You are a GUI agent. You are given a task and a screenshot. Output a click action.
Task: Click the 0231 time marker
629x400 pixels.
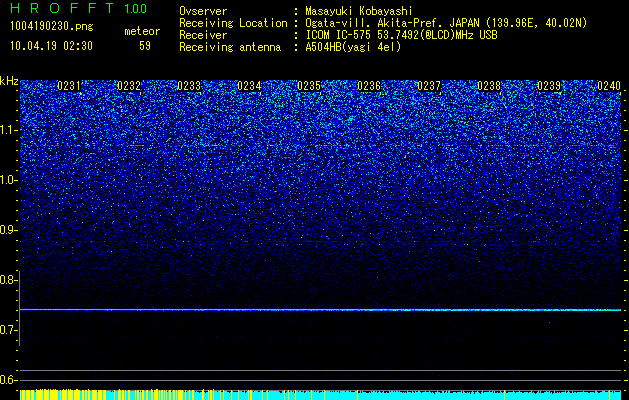(x=69, y=86)
